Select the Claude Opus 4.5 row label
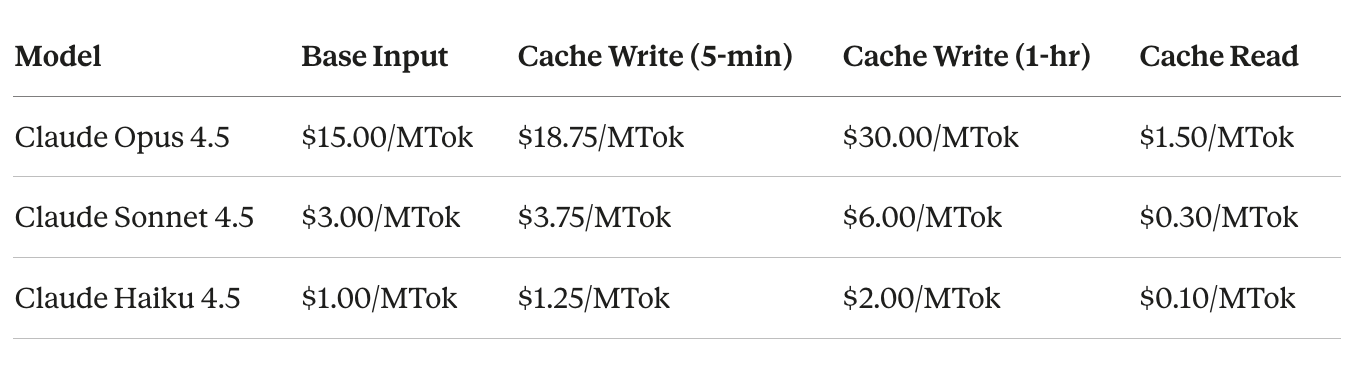1358x368 pixels. (122, 138)
